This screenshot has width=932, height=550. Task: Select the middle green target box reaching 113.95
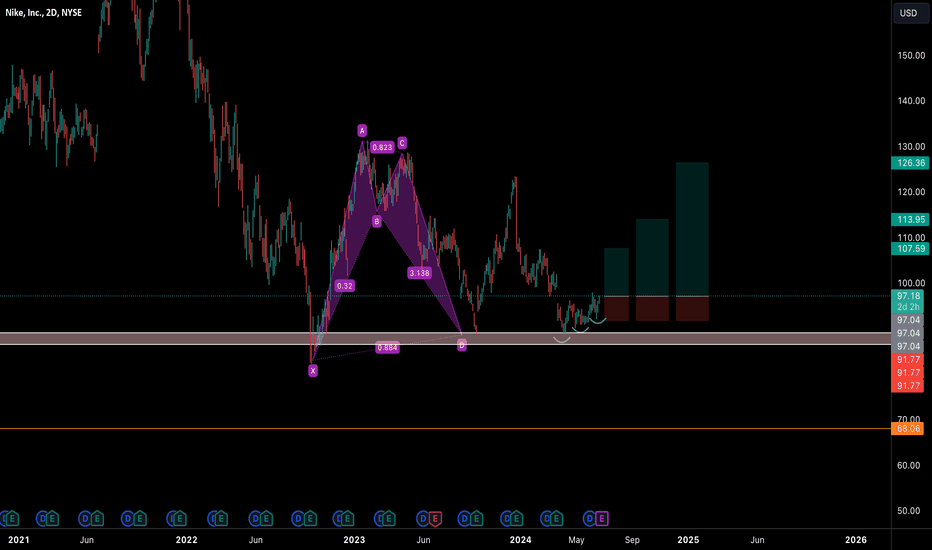pos(652,257)
